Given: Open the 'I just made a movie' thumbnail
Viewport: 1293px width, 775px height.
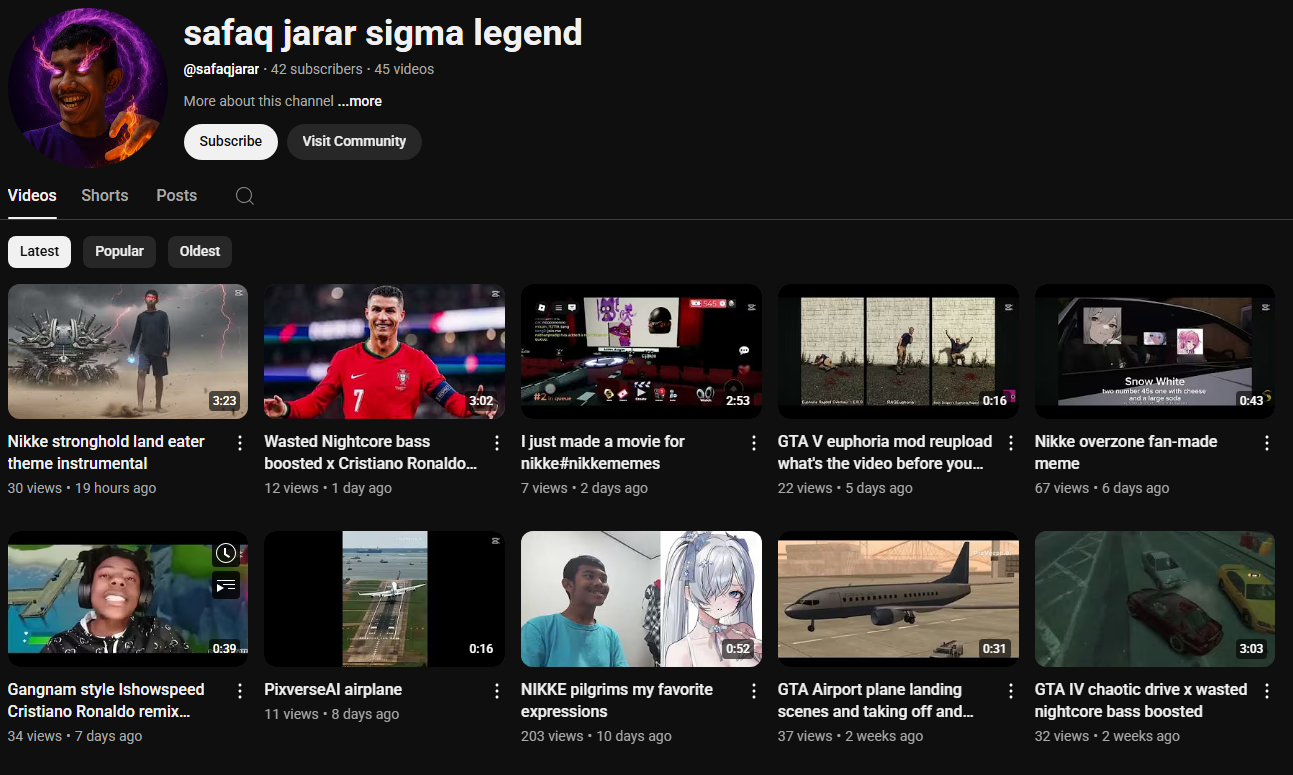Looking at the screenshot, I should tap(641, 351).
